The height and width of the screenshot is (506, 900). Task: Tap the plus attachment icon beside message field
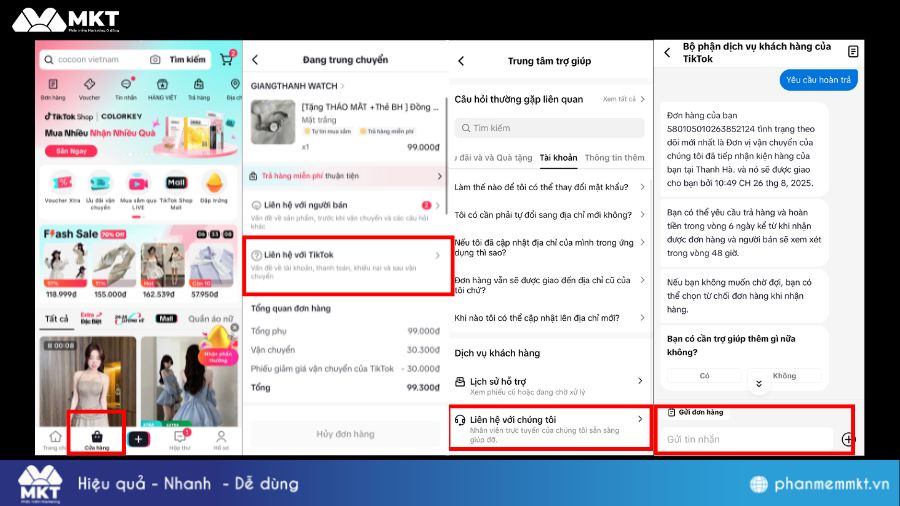(x=848, y=439)
